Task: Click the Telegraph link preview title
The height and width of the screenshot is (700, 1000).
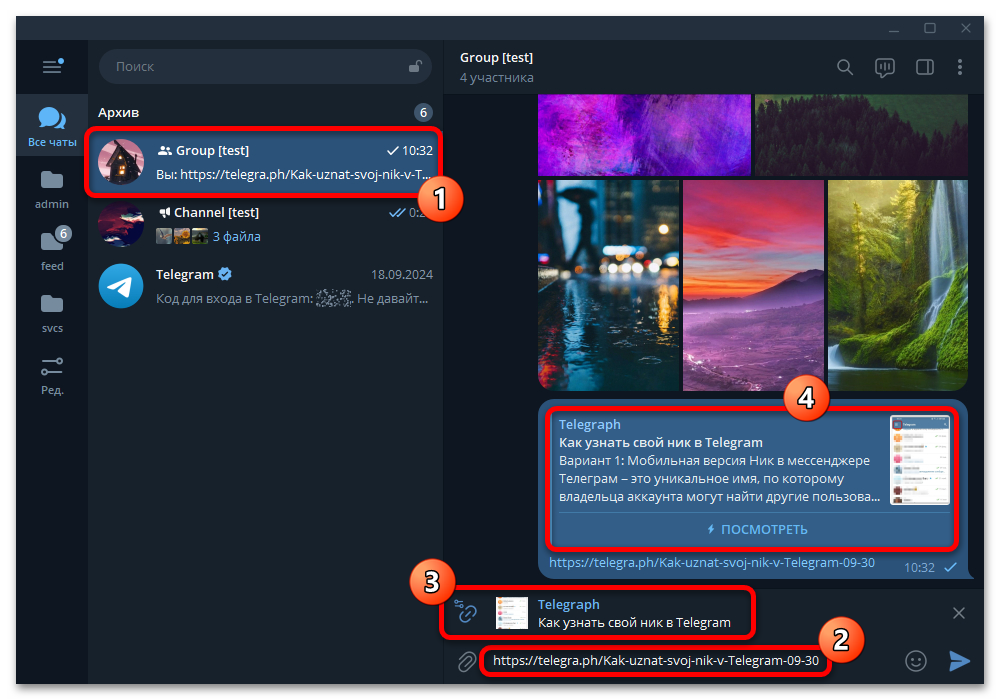Action: click(590, 425)
